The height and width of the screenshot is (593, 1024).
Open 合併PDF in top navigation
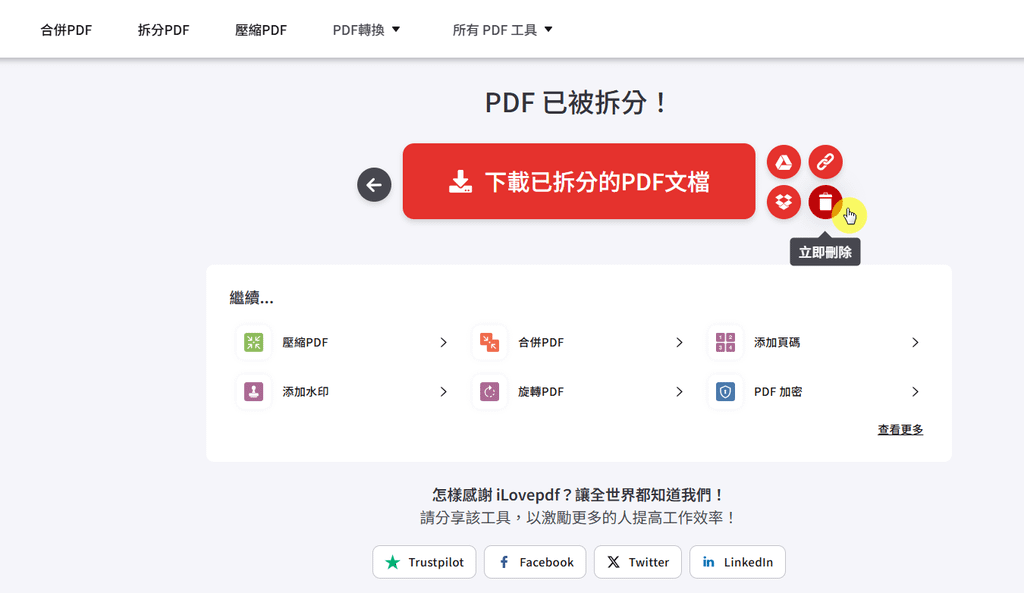pos(66,30)
